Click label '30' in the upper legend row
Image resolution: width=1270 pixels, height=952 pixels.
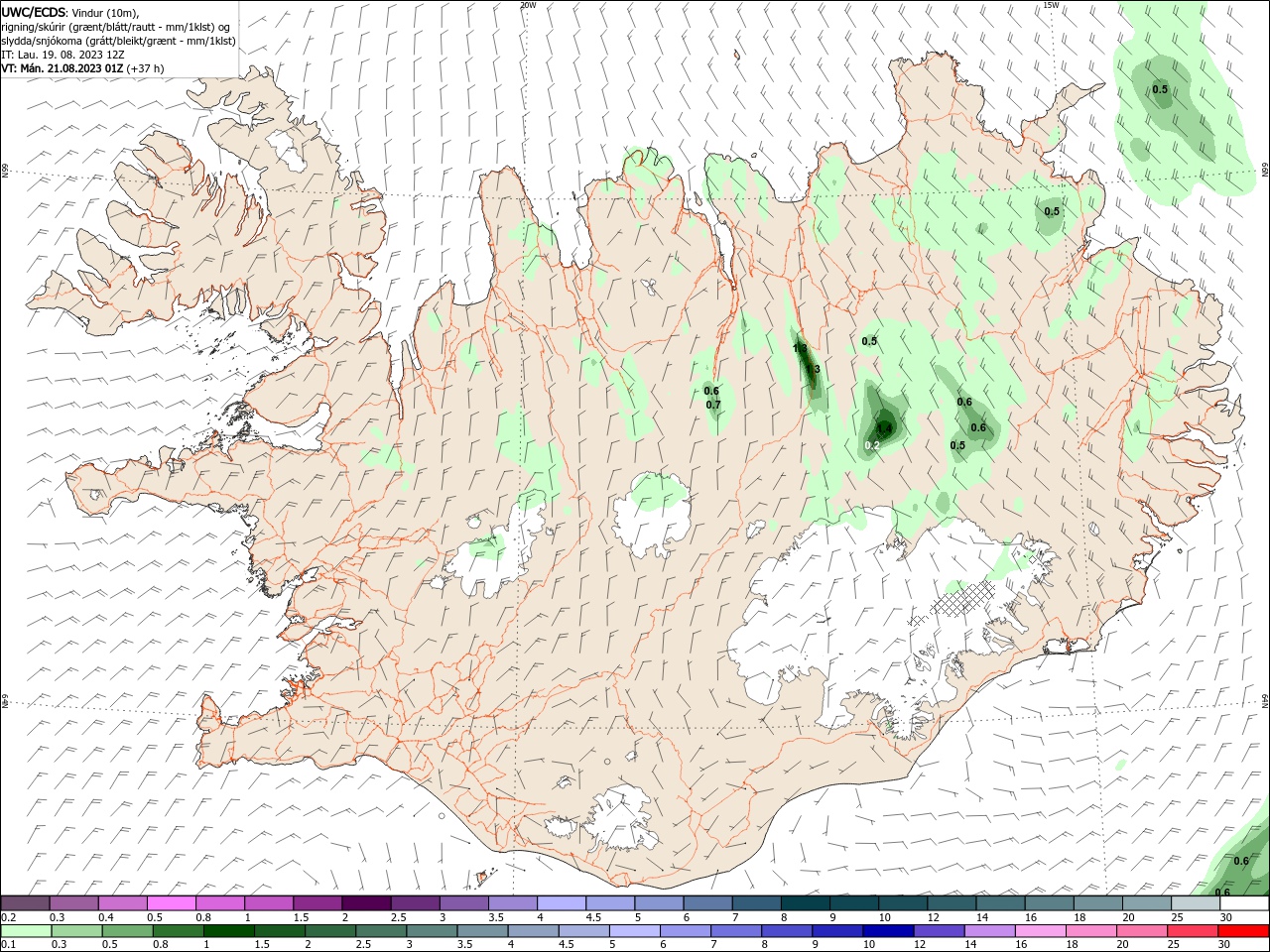point(1226,917)
